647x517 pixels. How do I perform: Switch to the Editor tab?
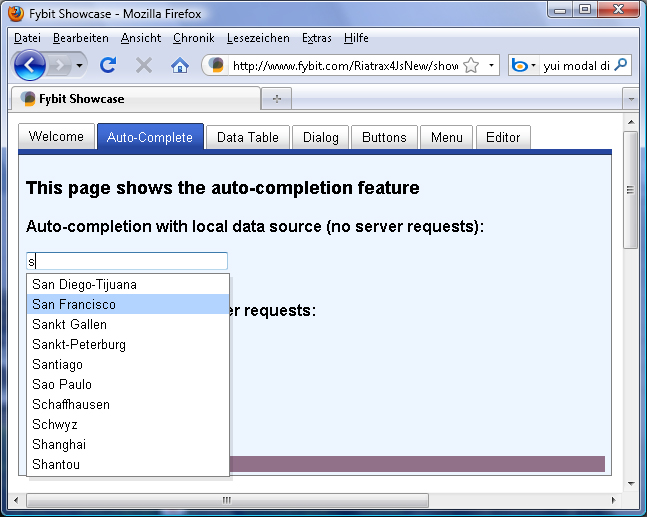pyautogui.click(x=503, y=137)
